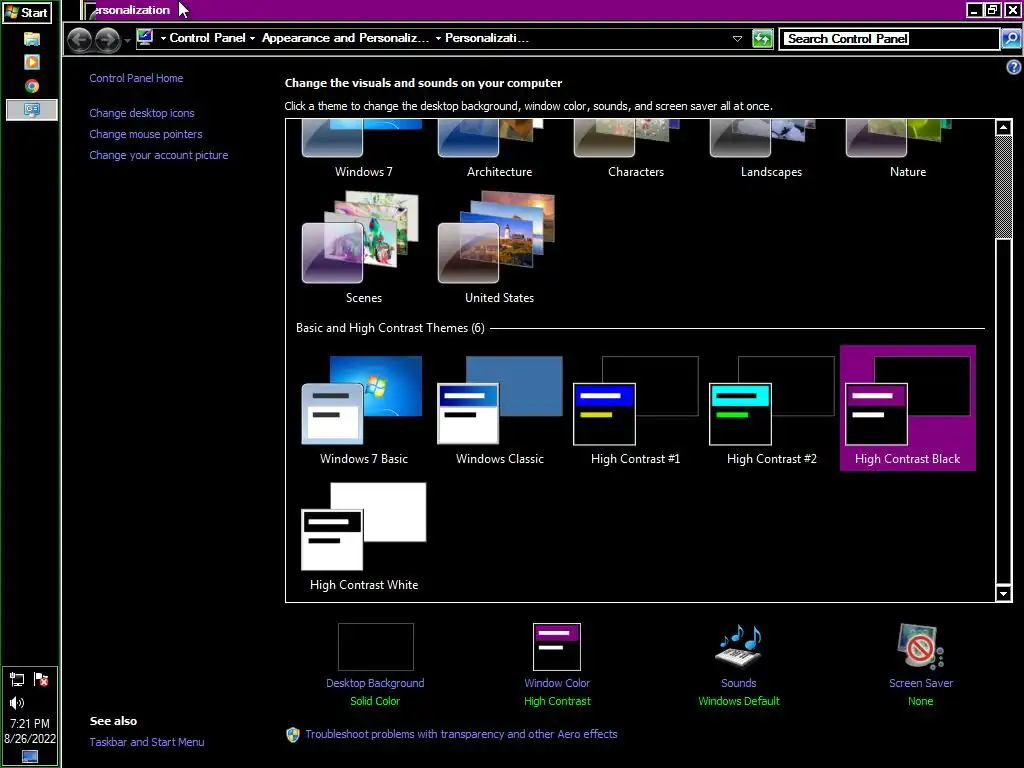This screenshot has width=1024, height=768.
Task: Open Windows Explorer from taskbar
Action: [x=31, y=39]
